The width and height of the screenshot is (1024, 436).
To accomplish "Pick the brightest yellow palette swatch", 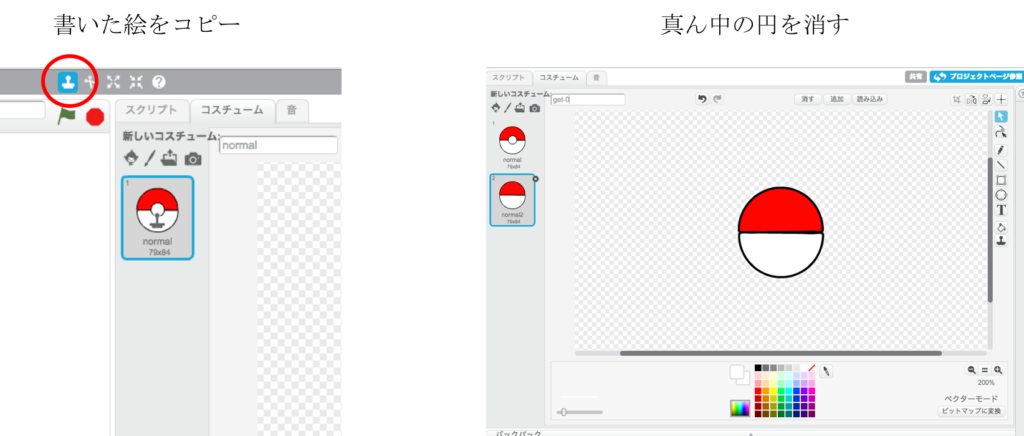I will point(773,390).
